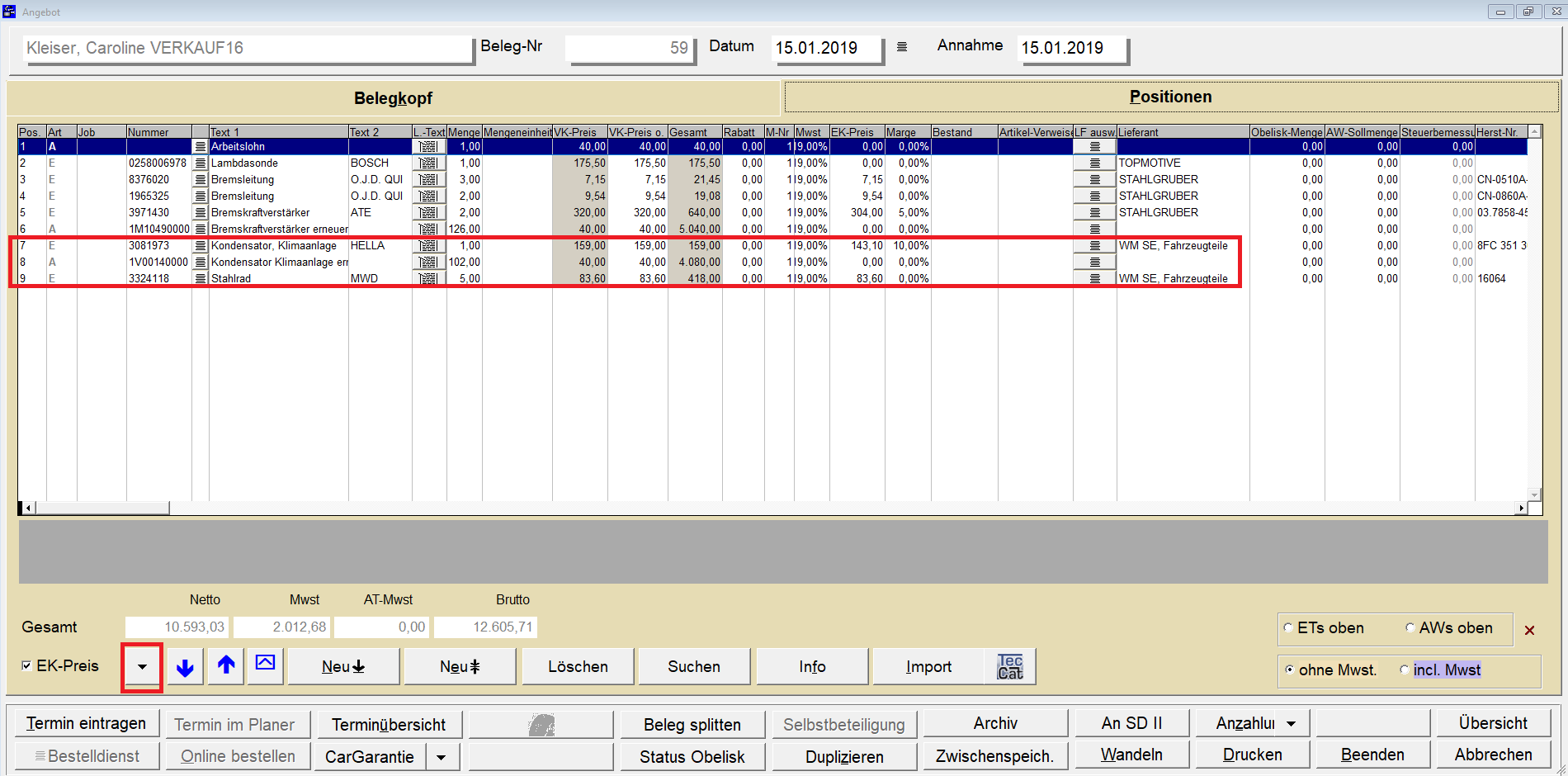Switch to the Belegkopf tab
The height and width of the screenshot is (776, 1568).
[393, 98]
